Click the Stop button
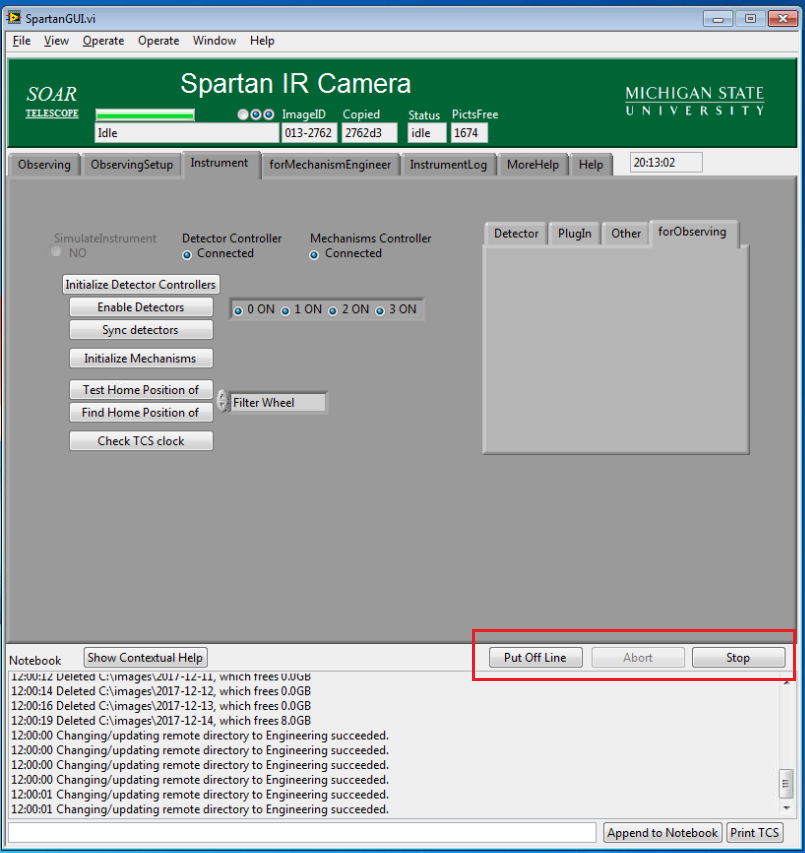The width and height of the screenshot is (805, 853). coord(738,658)
